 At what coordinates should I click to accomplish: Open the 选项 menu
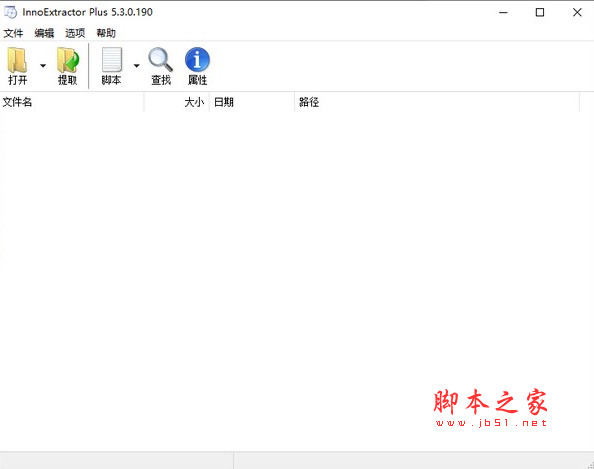coord(75,33)
